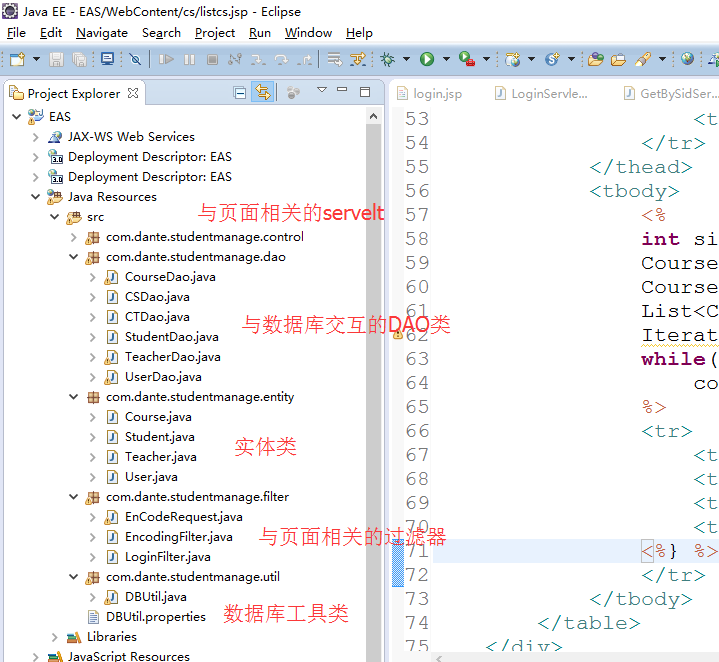The image size is (719, 662).
Task: Click the New Server wizard icon
Action: 512,59
